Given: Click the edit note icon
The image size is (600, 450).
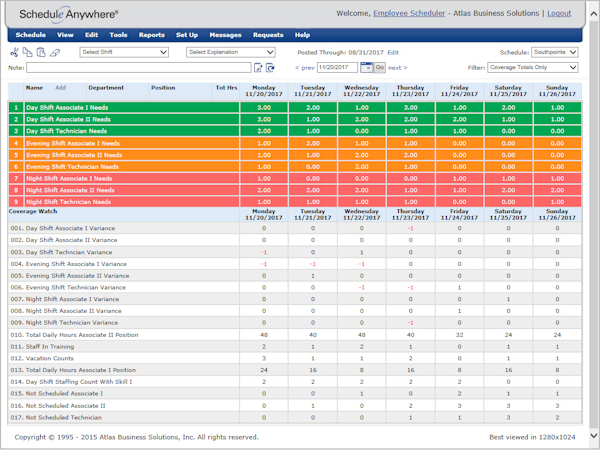Looking at the screenshot, I should point(257,68).
